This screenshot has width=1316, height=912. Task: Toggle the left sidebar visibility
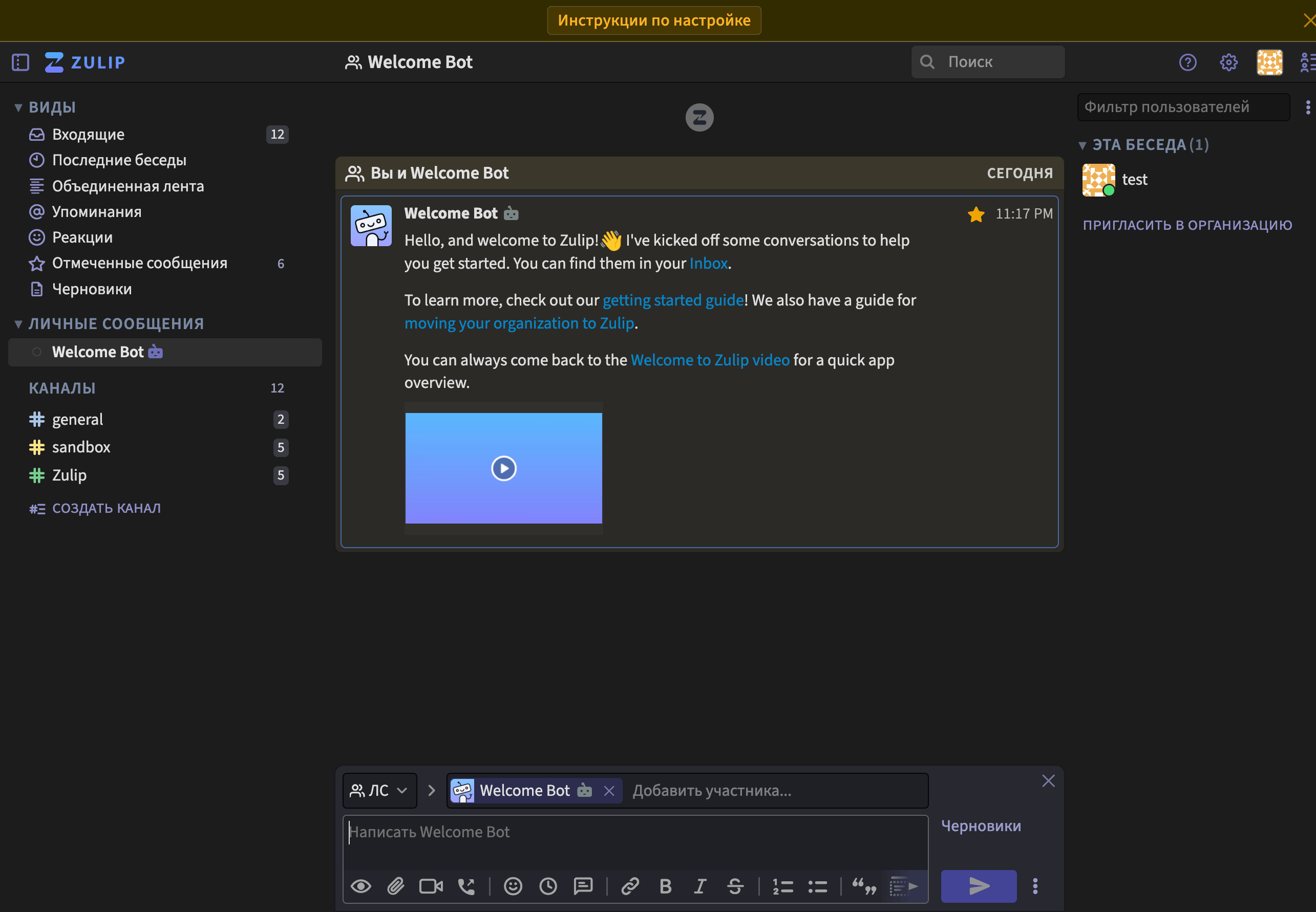(20, 62)
